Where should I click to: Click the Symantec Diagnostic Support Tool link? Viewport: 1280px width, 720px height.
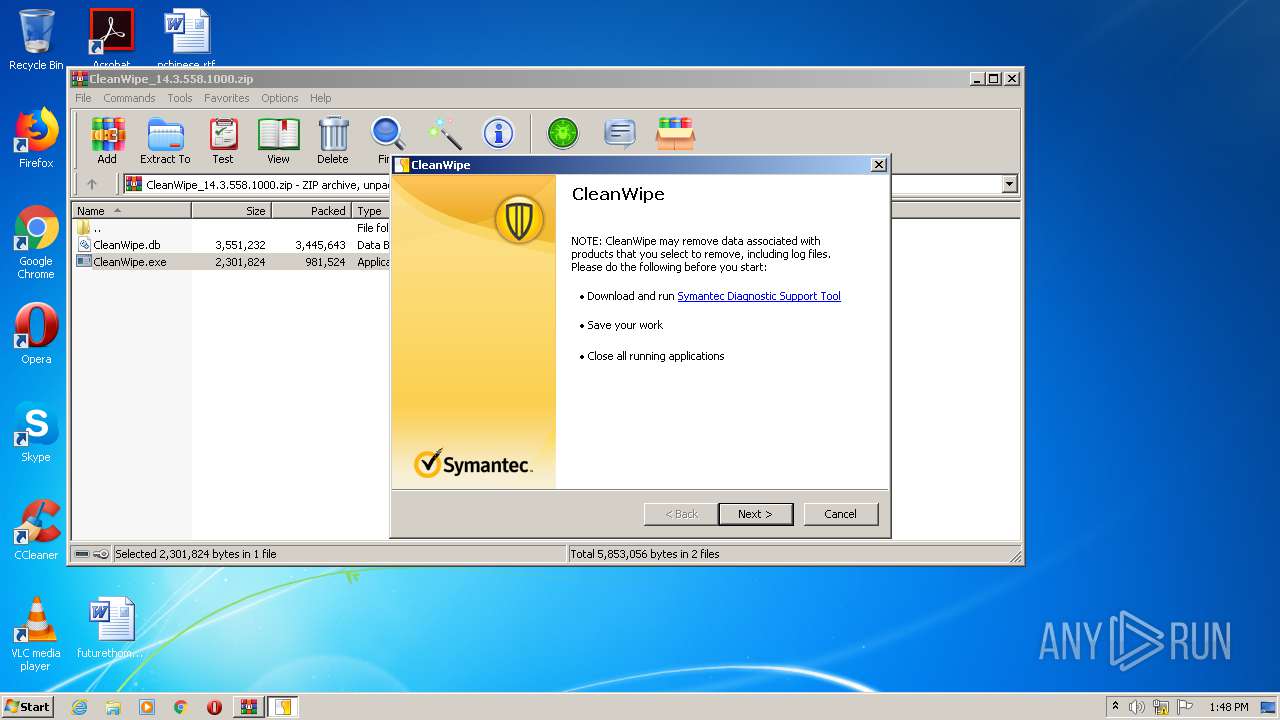(x=759, y=296)
